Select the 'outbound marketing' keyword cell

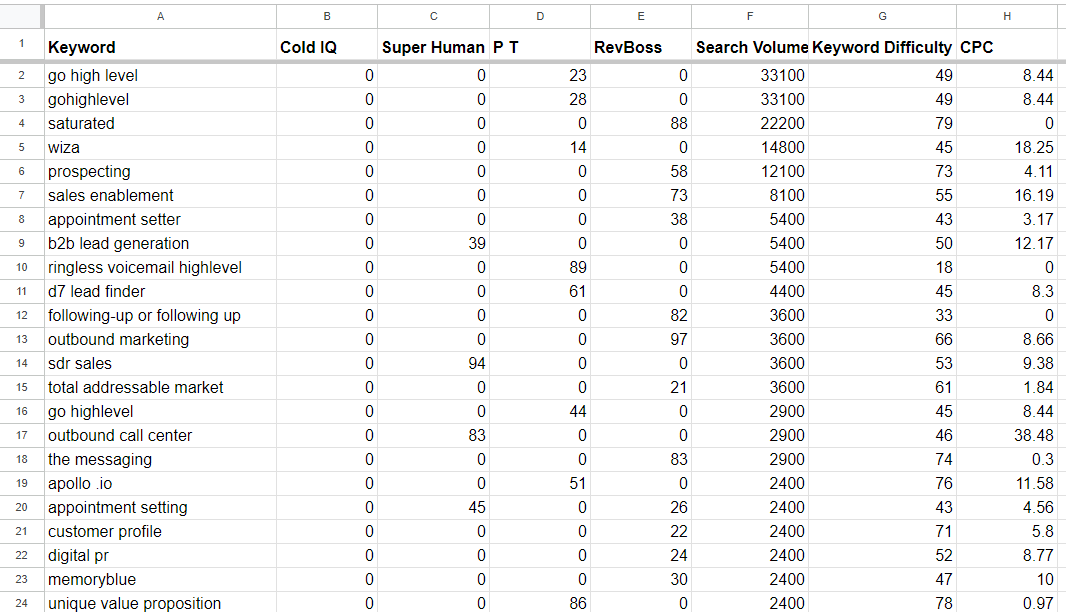point(160,339)
